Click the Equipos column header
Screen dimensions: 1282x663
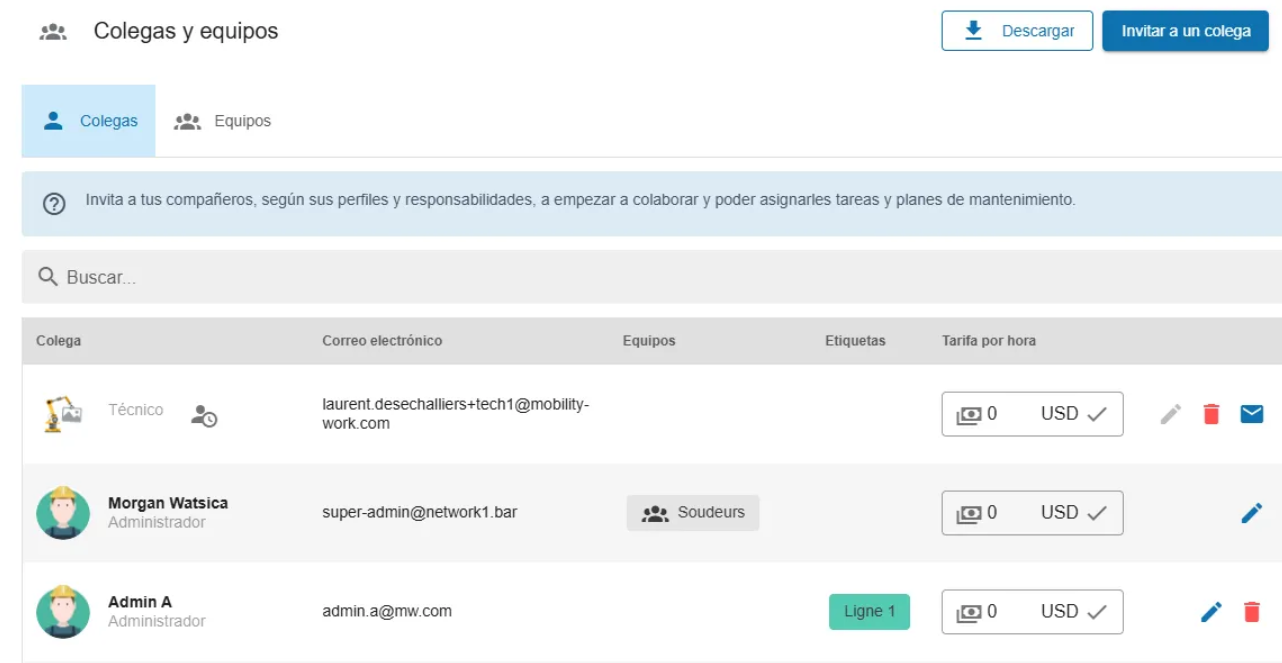[649, 341]
